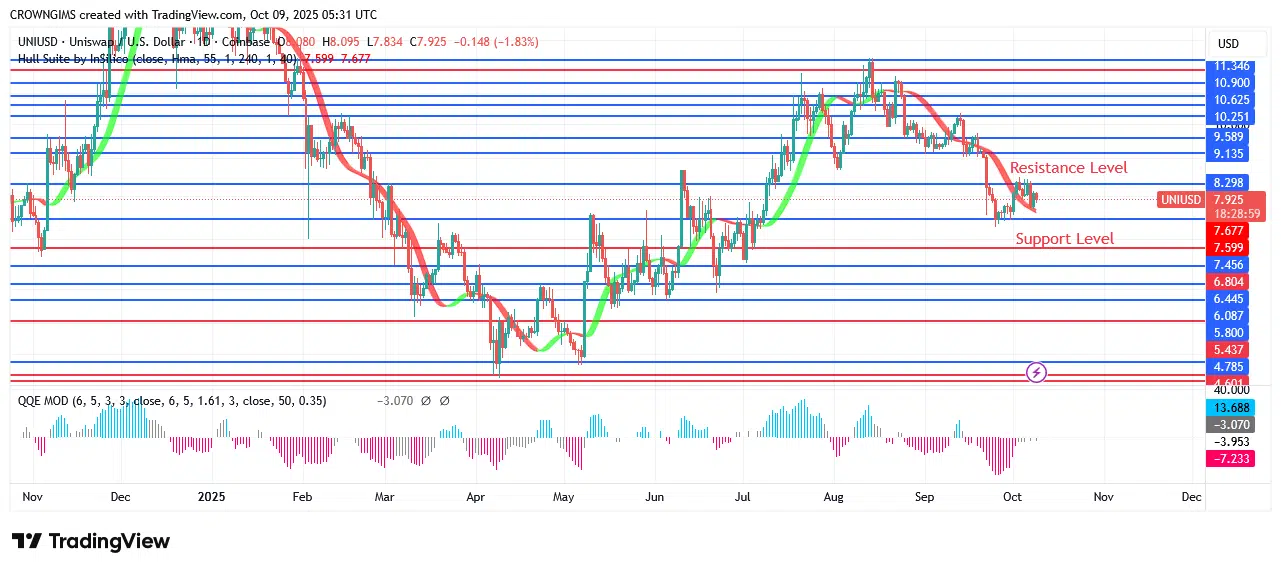The width and height of the screenshot is (1281, 571).
Task: Click the Oct label on time axis
Action: click(x=1012, y=496)
